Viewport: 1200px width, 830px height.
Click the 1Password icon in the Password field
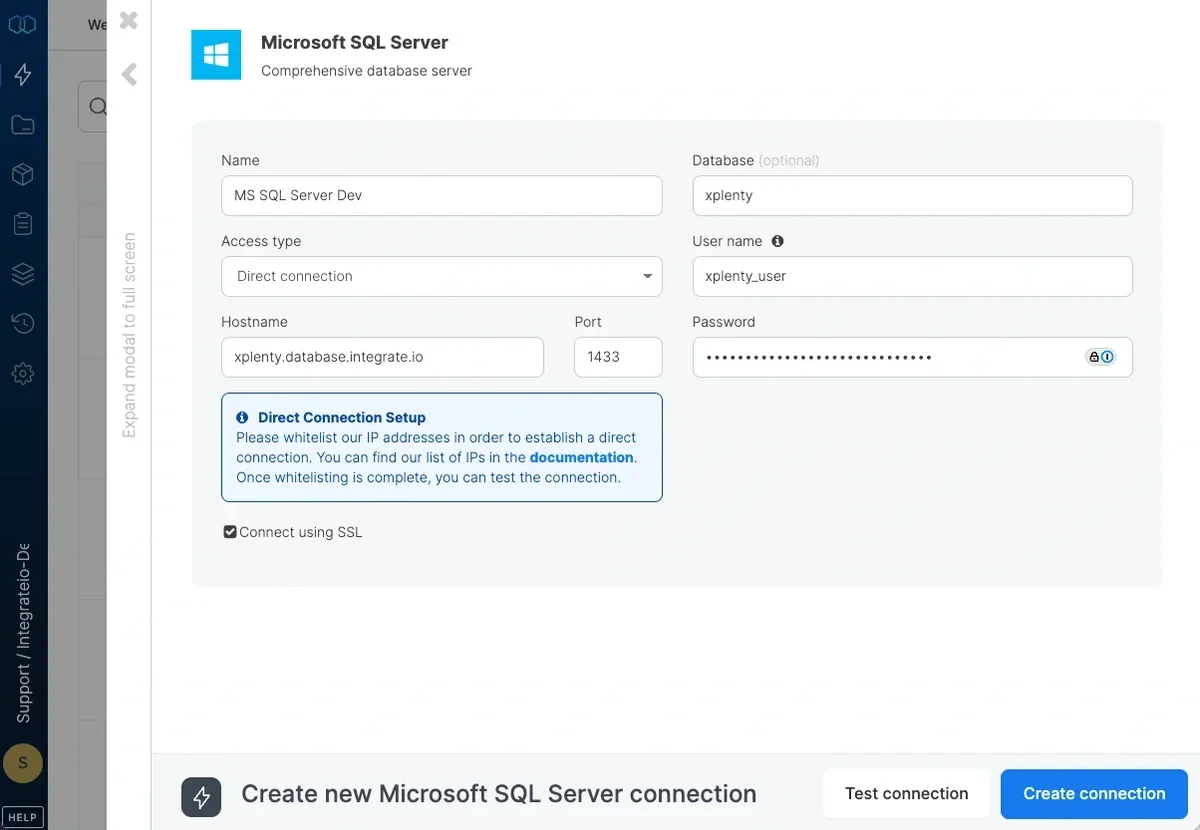click(x=1107, y=356)
